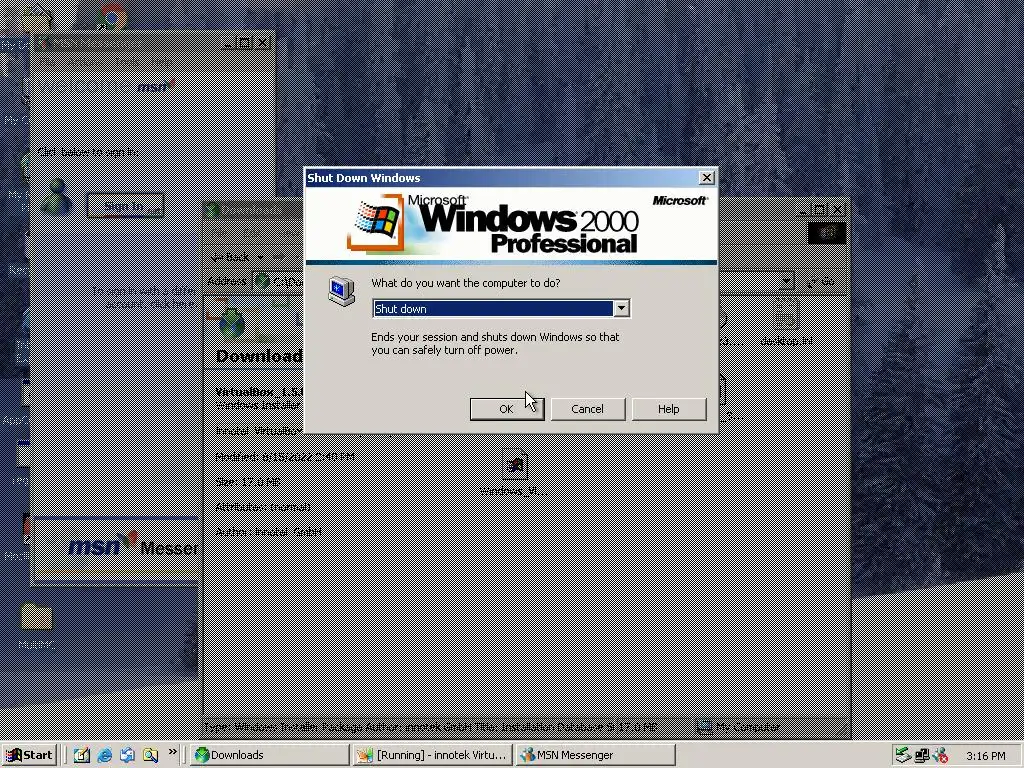This screenshot has height=768, width=1024.
Task: Click 'Size: 17.0 MB' detail in Downloads
Action: tap(248, 482)
